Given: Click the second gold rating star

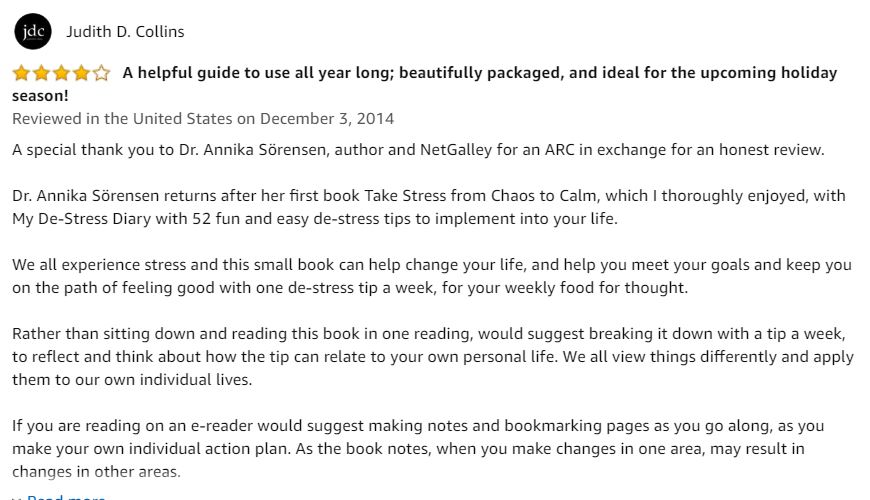Looking at the screenshot, I should pyautogui.click(x=41, y=73).
